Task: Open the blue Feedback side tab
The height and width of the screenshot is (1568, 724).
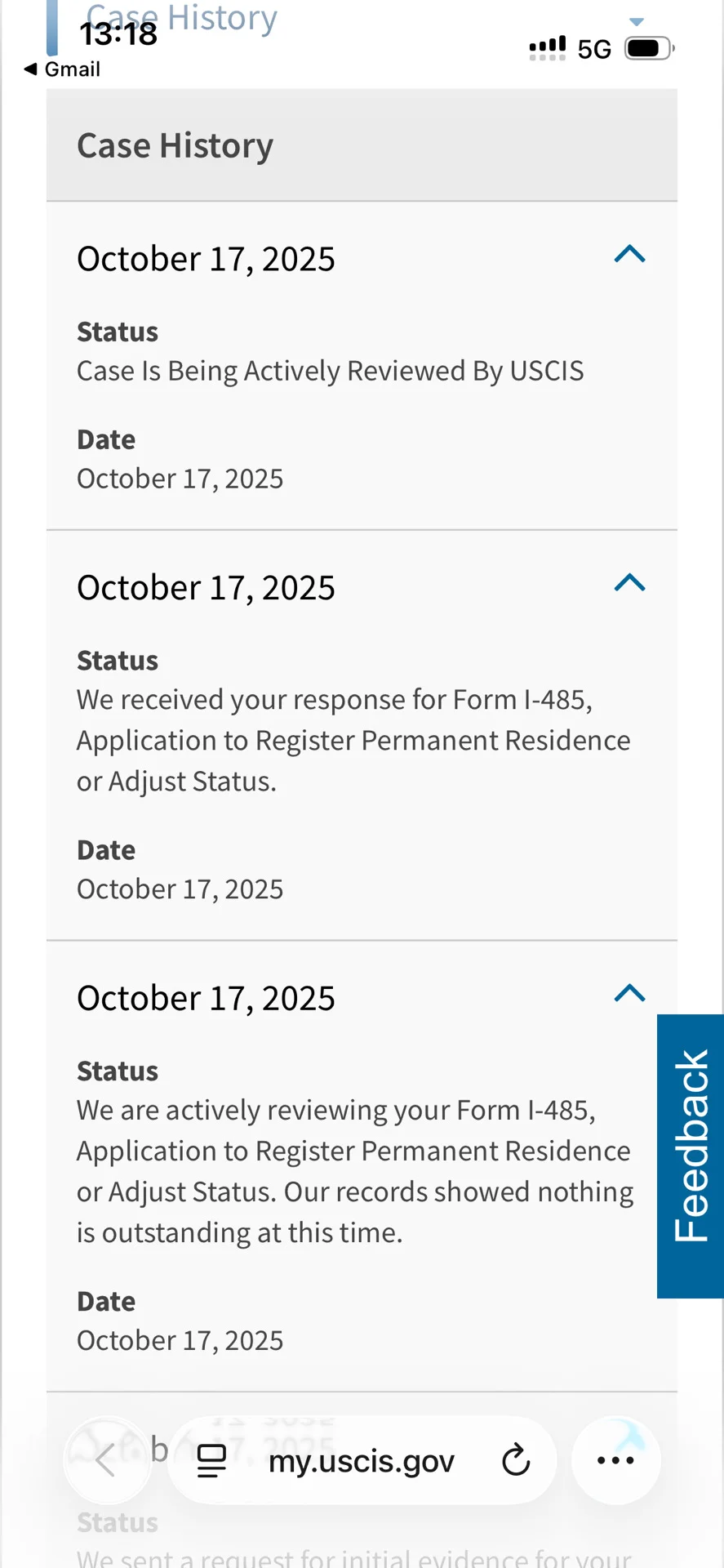Action: [x=691, y=1156]
